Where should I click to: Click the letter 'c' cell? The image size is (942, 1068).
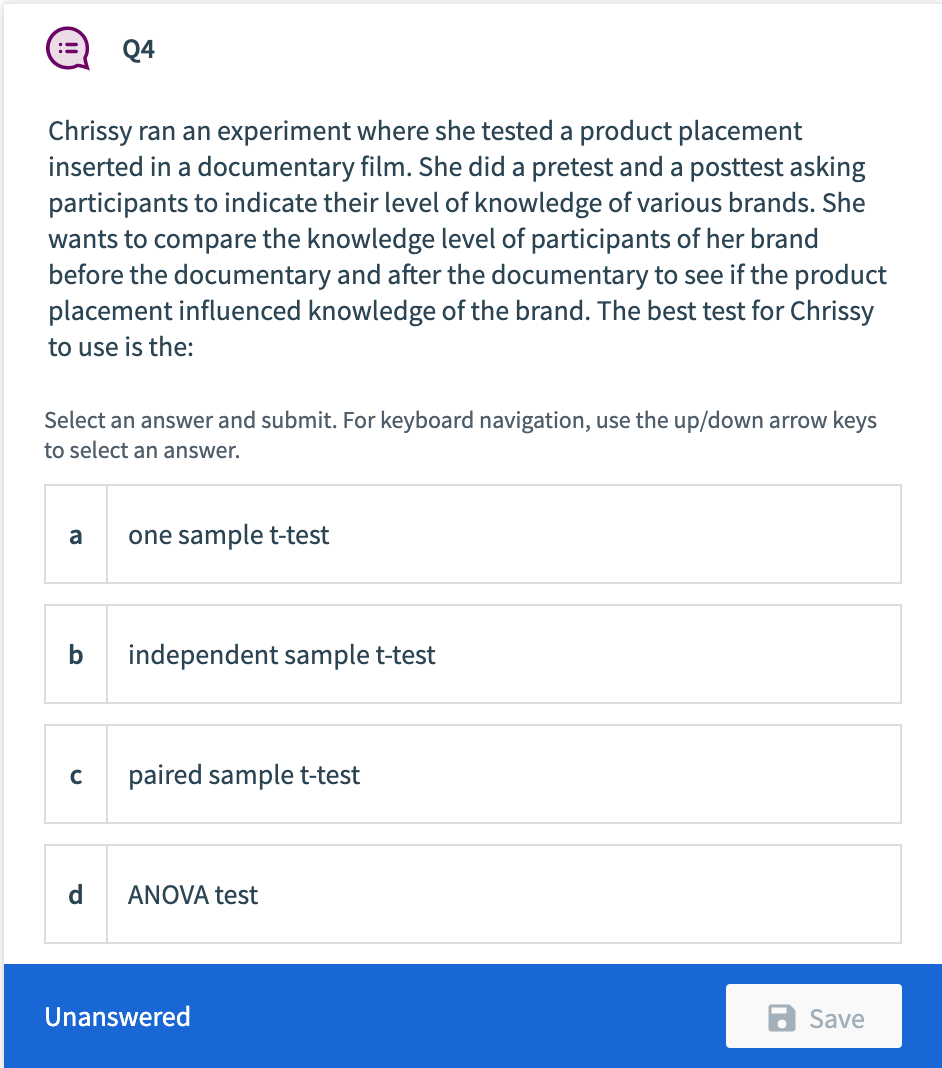pyautogui.click(x=75, y=774)
